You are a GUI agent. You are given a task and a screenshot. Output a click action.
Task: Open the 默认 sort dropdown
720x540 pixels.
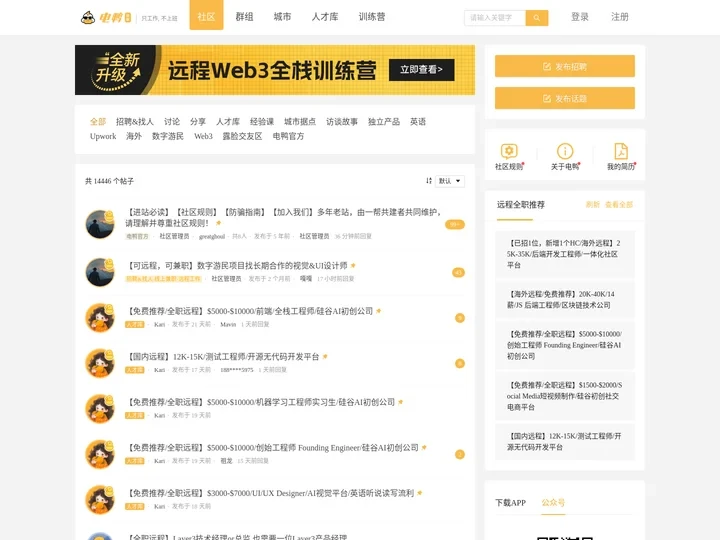pos(450,181)
